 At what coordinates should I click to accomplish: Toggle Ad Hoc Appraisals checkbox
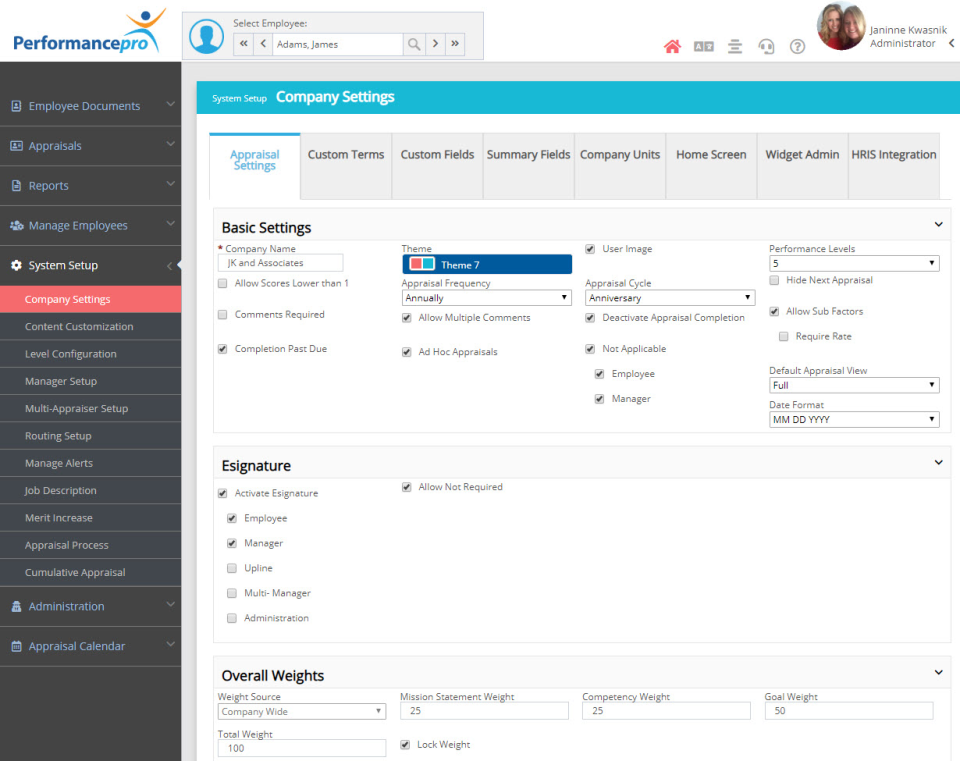pos(407,352)
